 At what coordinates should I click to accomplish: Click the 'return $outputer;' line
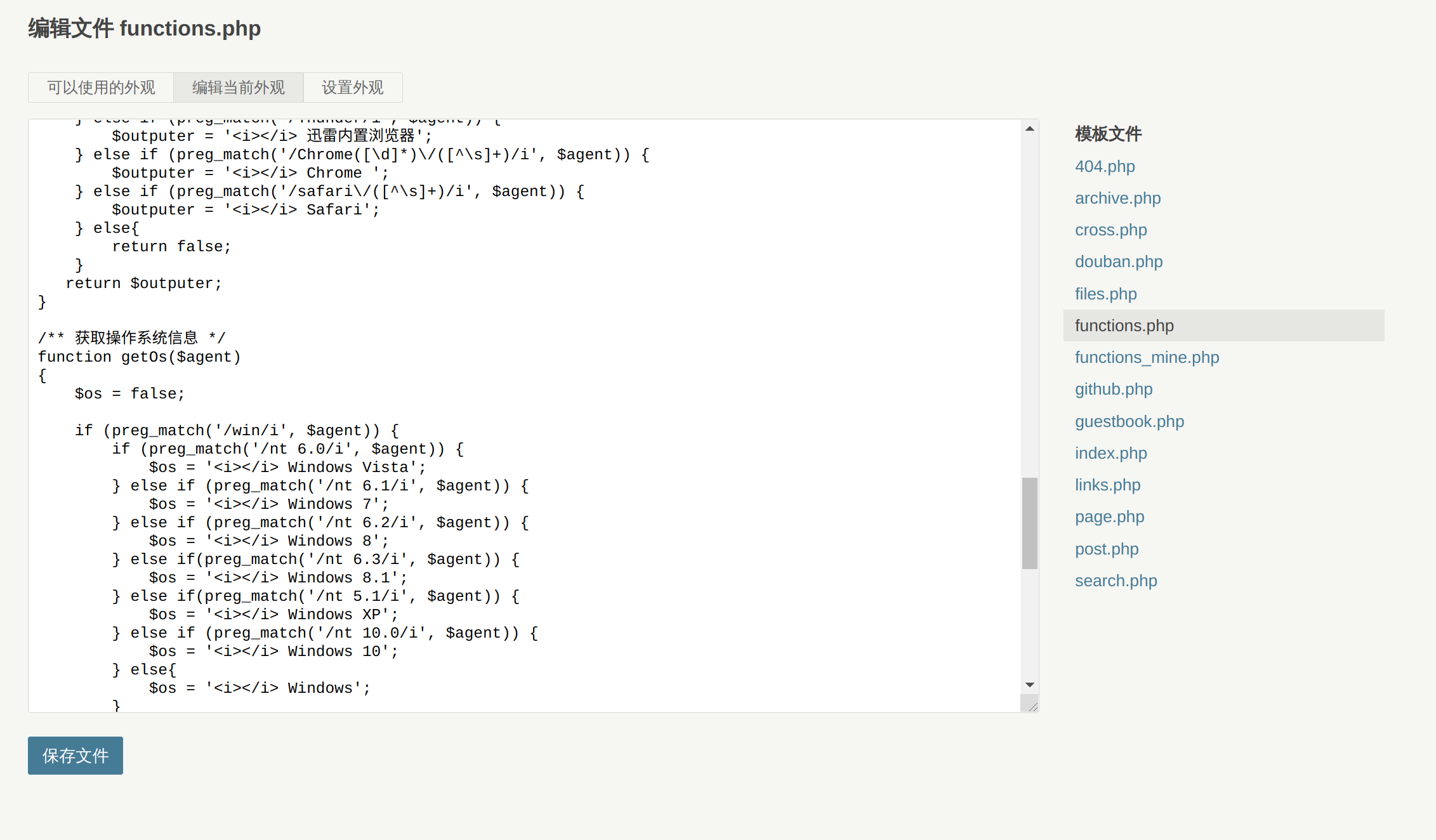pyautogui.click(x=143, y=283)
